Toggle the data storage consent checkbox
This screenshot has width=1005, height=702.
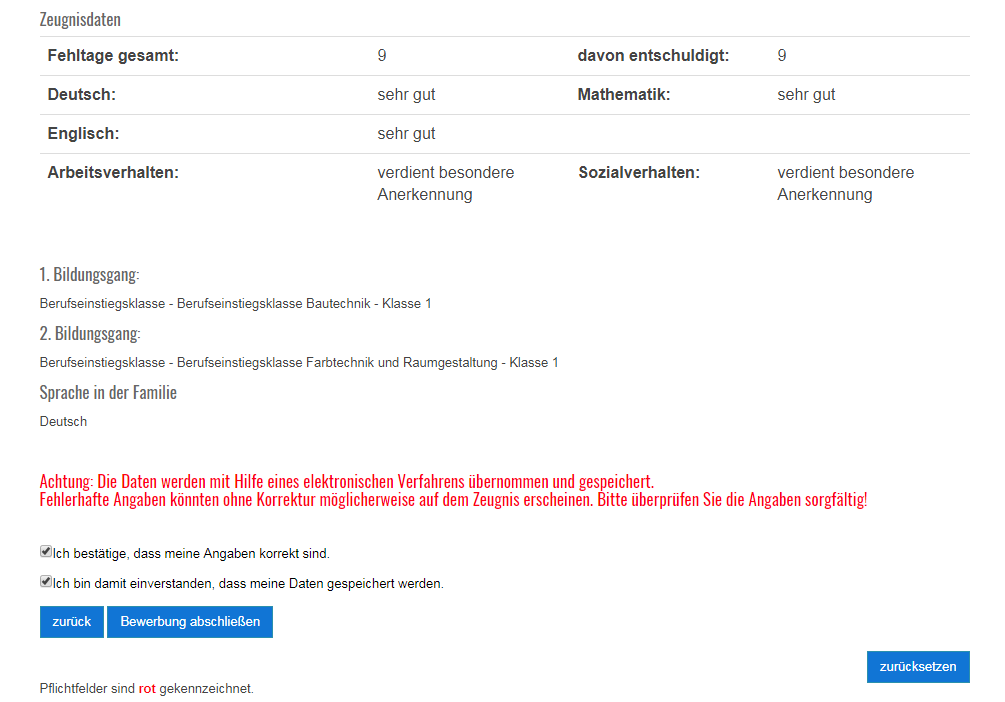[46, 581]
